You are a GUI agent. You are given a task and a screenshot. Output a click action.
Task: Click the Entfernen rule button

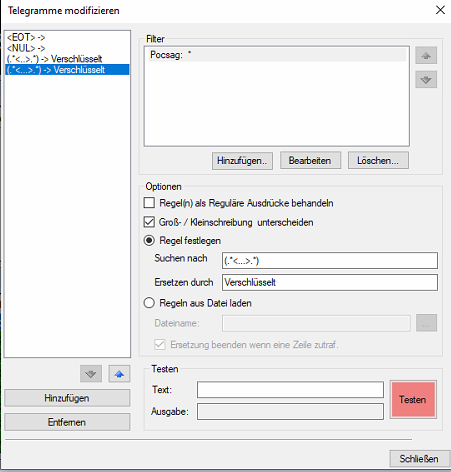pos(67,422)
